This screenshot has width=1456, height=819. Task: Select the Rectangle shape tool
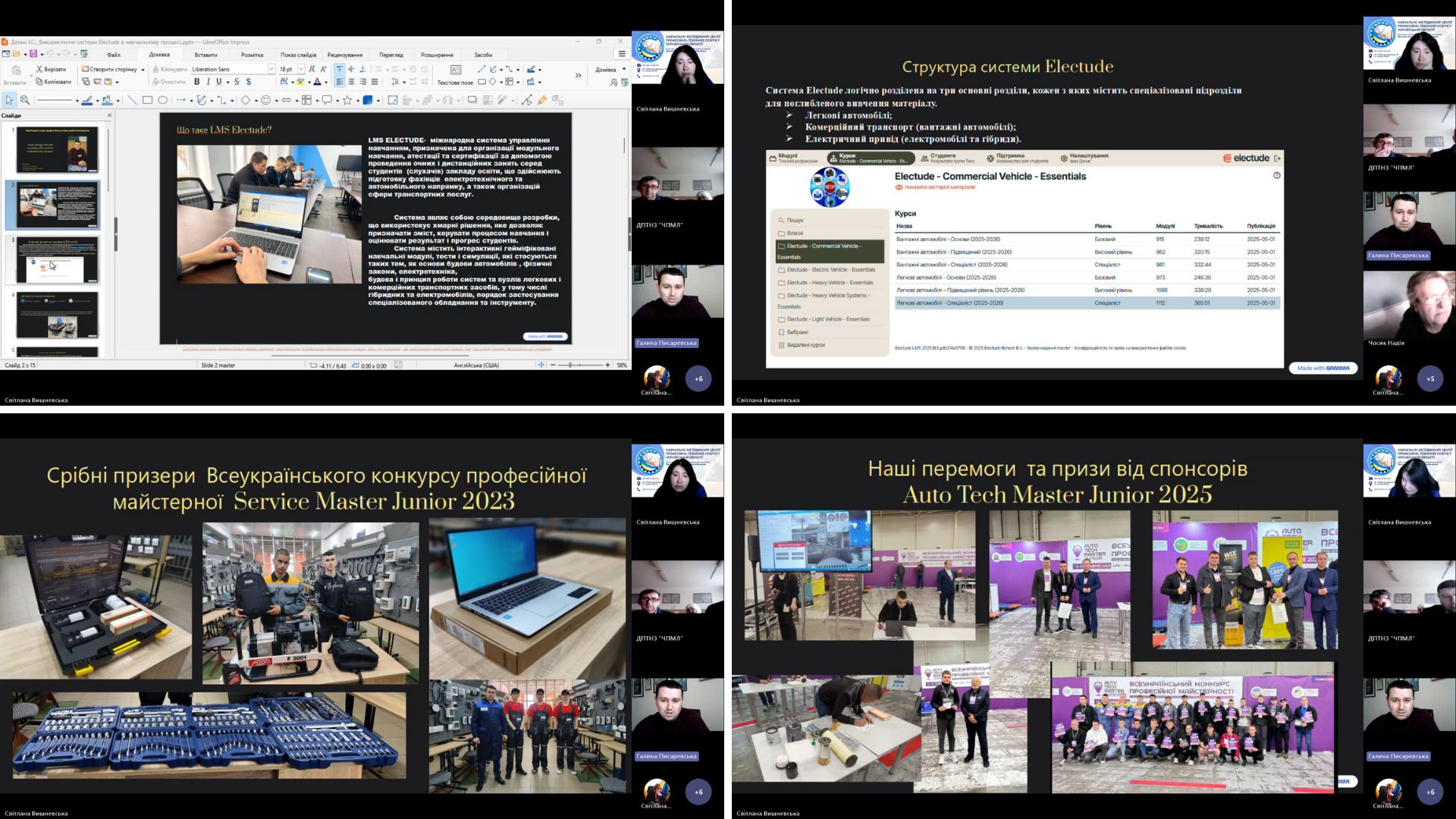point(148,100)
